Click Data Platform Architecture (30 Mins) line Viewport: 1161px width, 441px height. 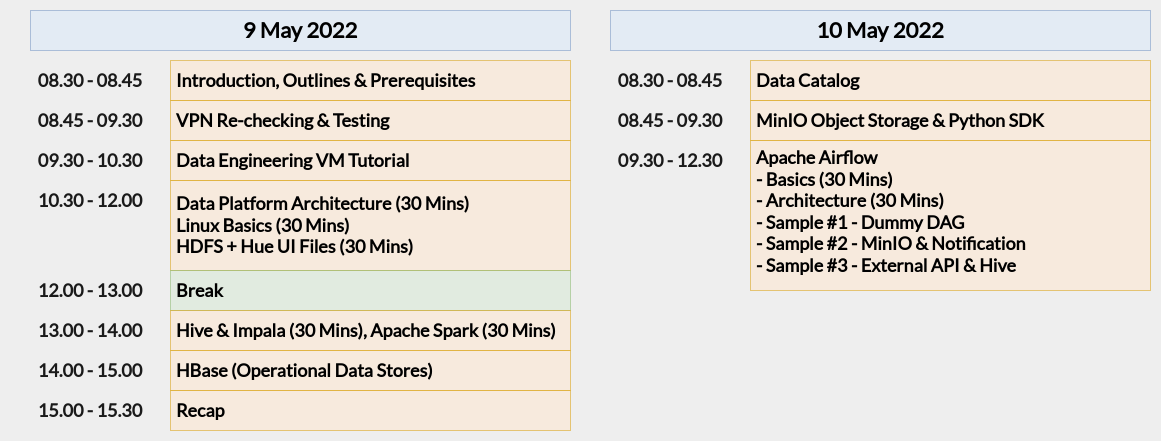coord(323,203)
